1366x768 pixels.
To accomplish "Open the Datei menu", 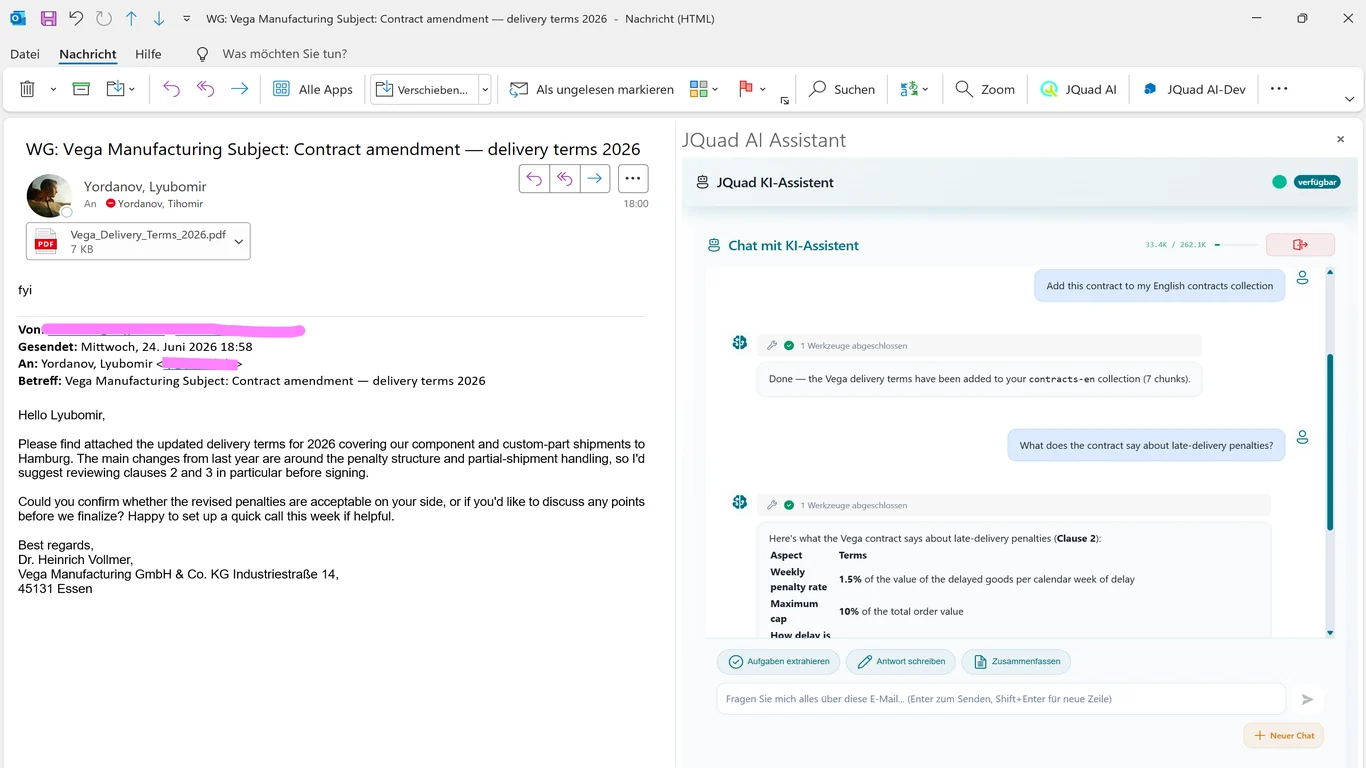I will pos(25,54).
